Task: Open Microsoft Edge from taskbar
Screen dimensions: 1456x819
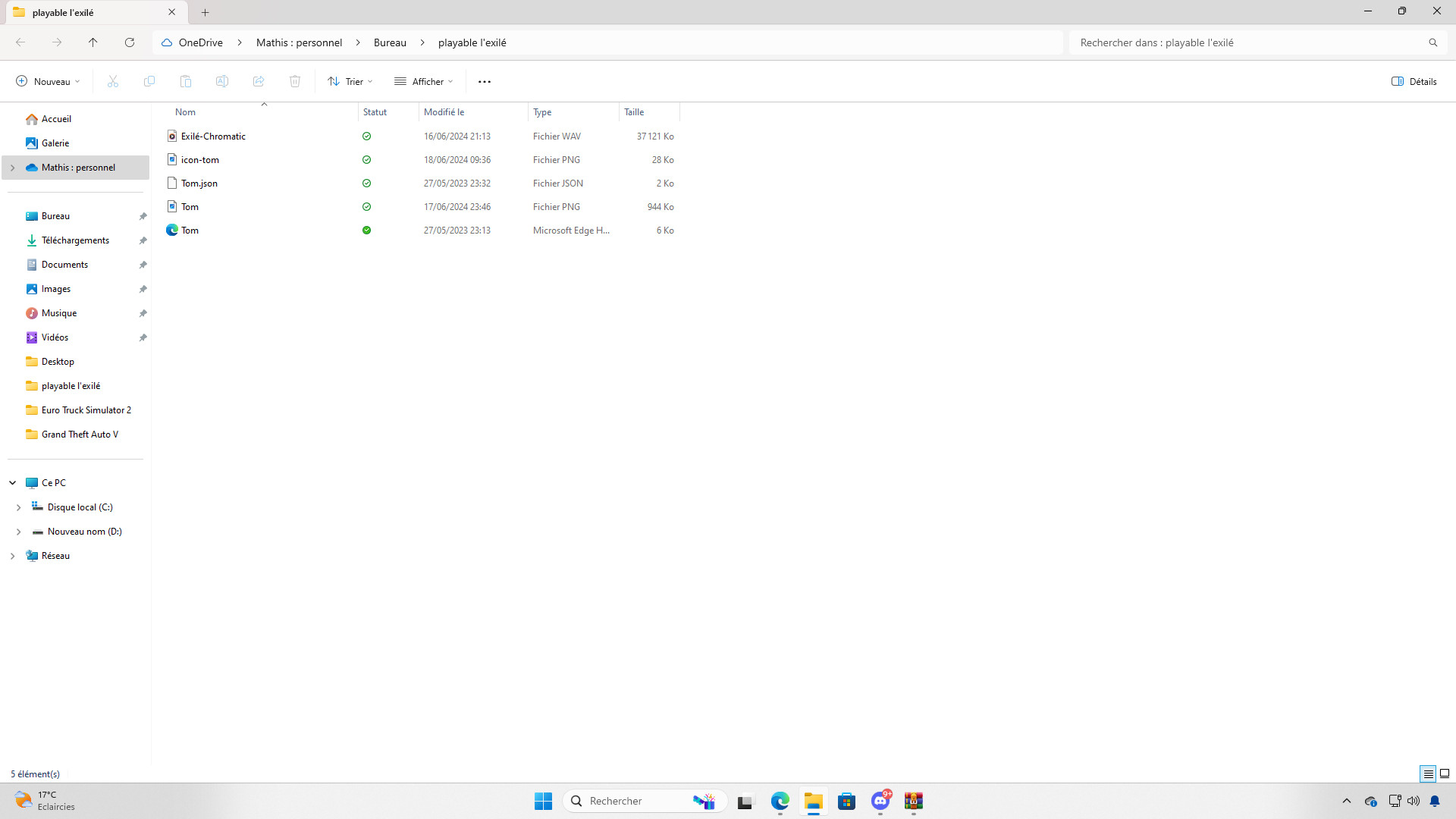Action: coord(780,801)
